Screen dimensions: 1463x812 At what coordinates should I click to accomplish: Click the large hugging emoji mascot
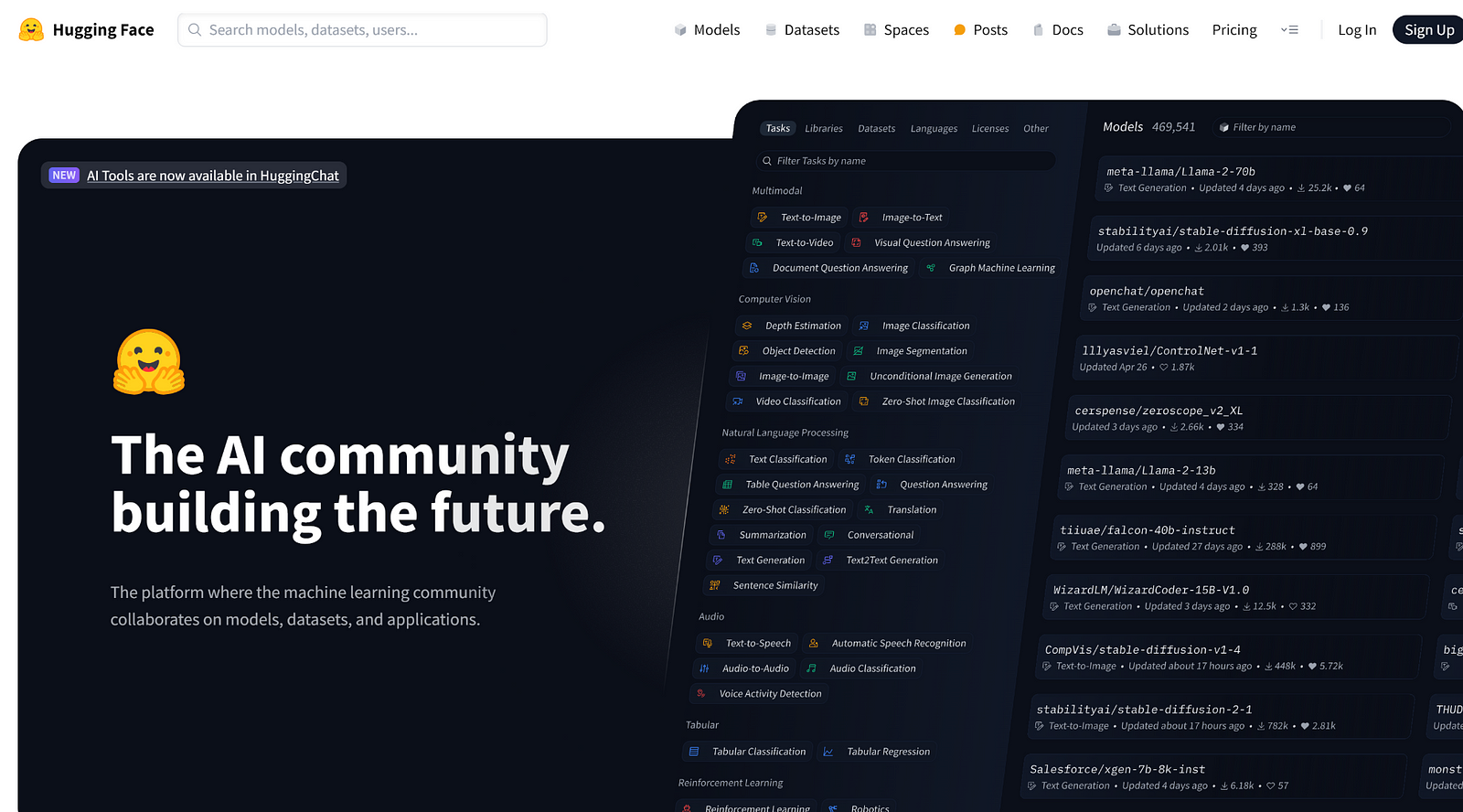[149, 362]
